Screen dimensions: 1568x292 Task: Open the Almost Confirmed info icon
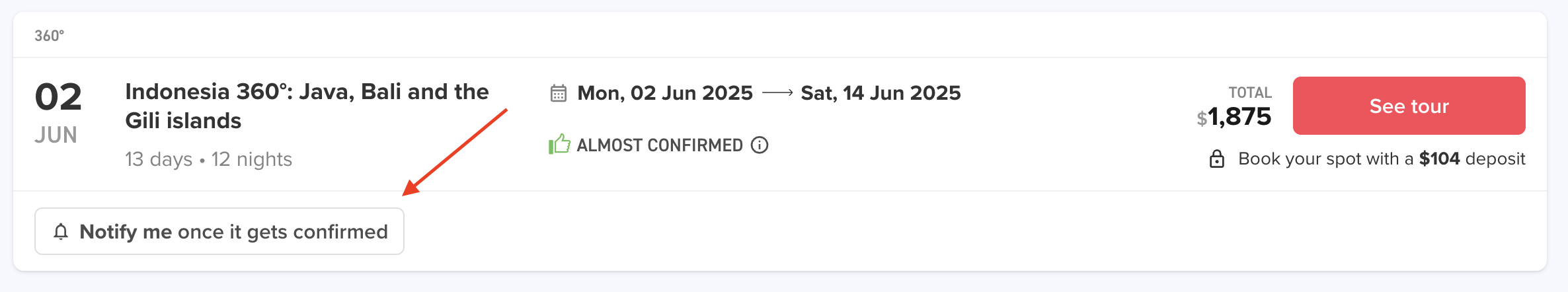pos(760,145)
